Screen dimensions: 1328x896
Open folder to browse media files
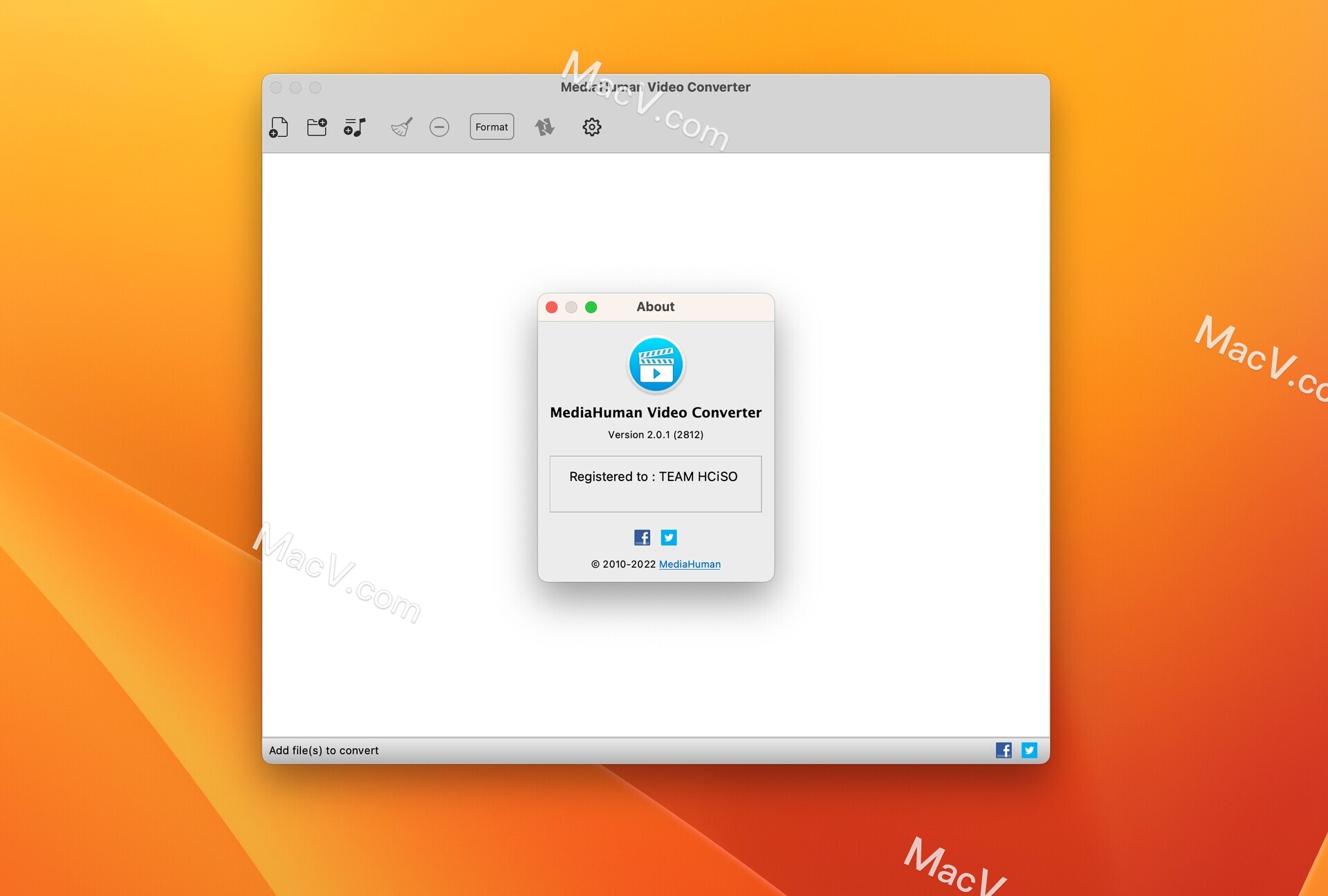coord(316,126)
